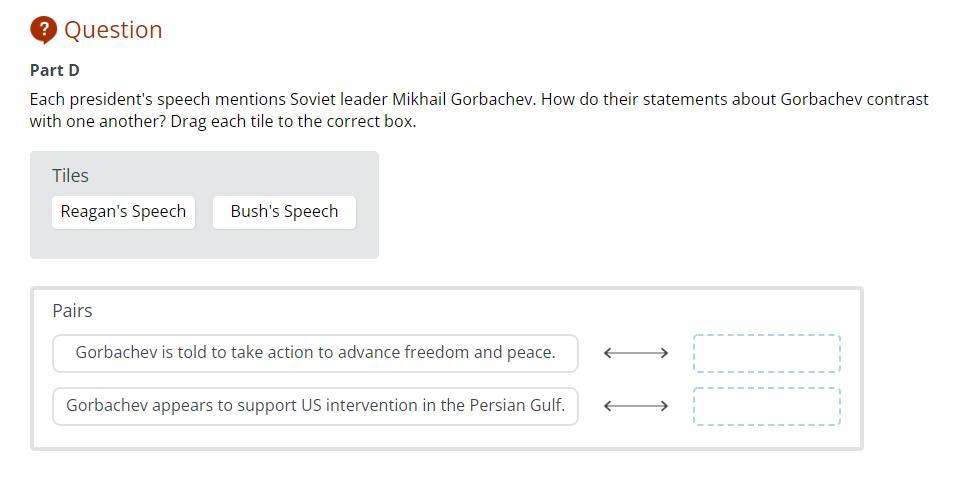979x487 pixels.
Task: Click the Pairs panel label
Action: (72, 311)
